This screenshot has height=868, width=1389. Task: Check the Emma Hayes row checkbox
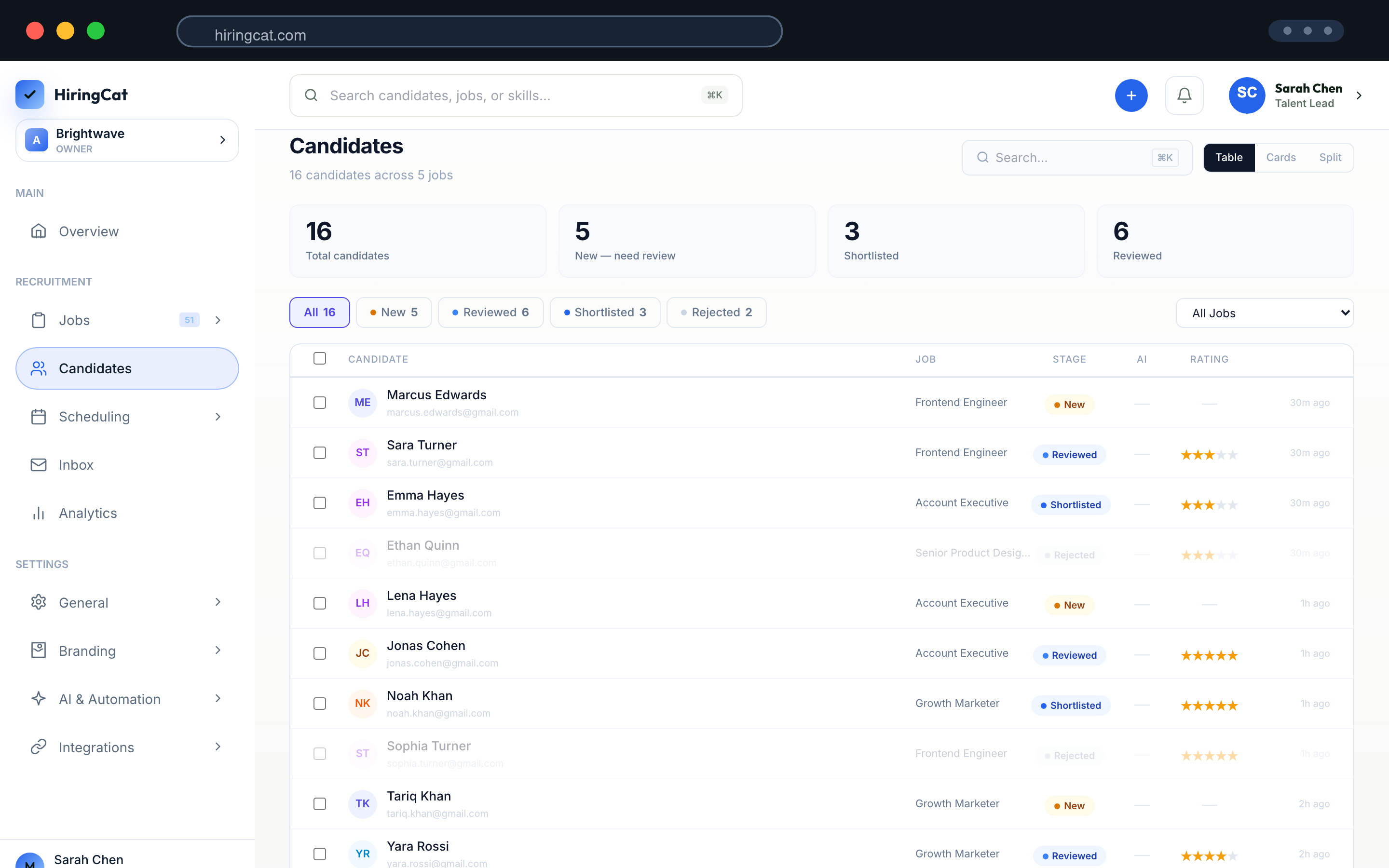tap(320, 503)
